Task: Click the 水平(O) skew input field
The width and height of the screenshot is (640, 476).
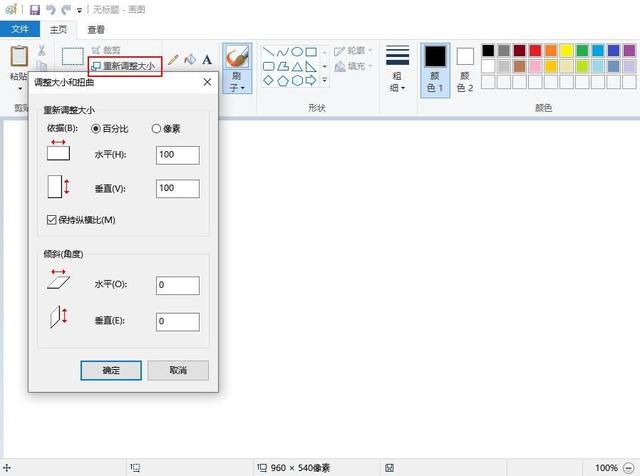Action: (x=178, y=285)
